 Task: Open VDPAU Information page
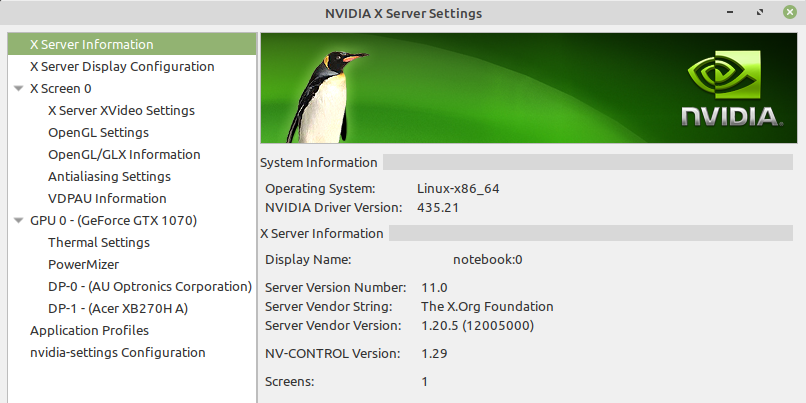[107, 198]
